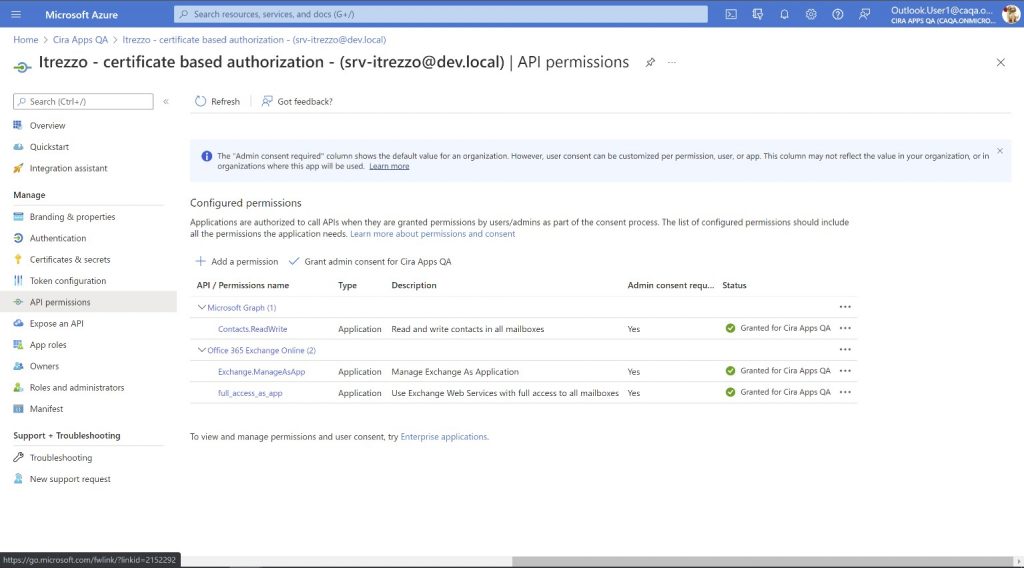Open the portal settings gear
Image resolution: width=1024 pixels, height=568 pixels.
pyautogui.click(x=811, y=14)
